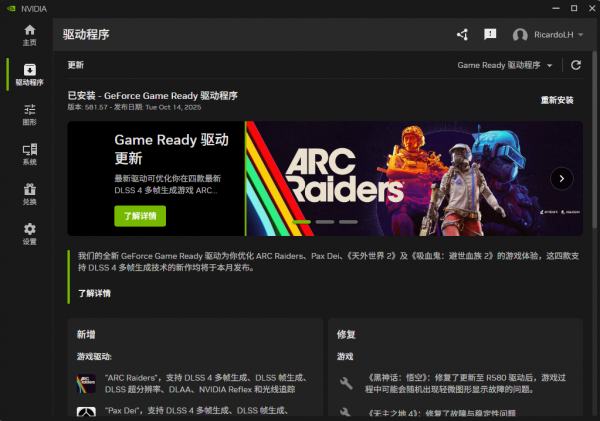Go to the 主页 home page in sidebar
600x421 pixels.
29,35
